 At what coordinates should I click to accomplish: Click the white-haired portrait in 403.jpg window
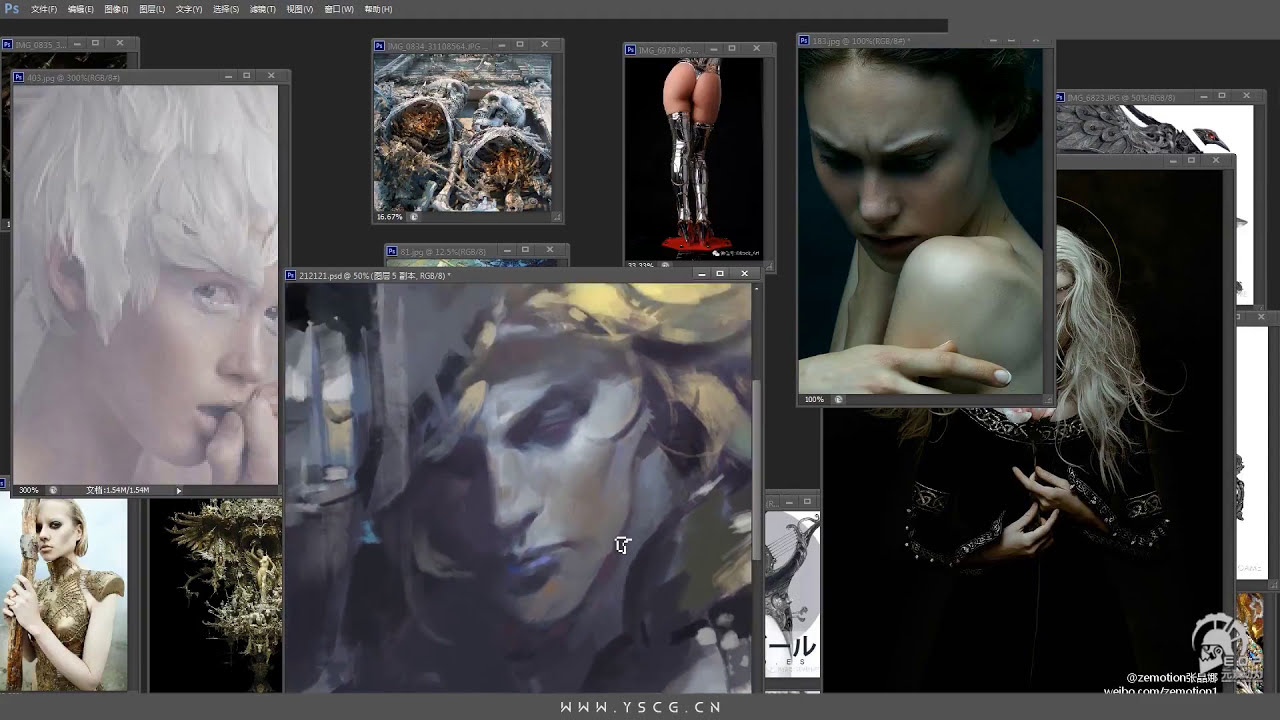coord(145,284)
